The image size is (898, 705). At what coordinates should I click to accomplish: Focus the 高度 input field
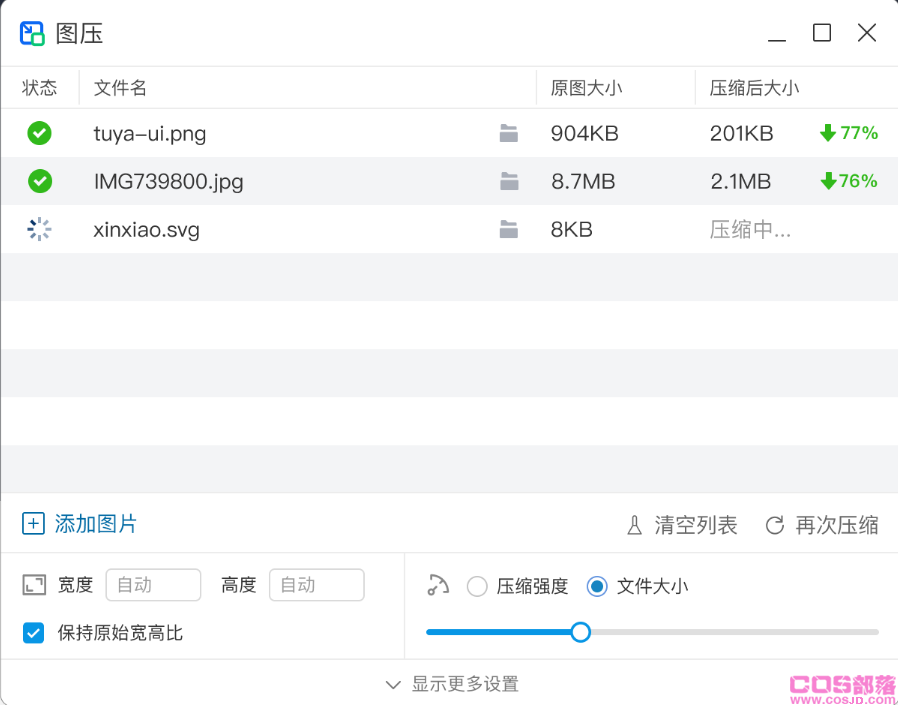317,585
